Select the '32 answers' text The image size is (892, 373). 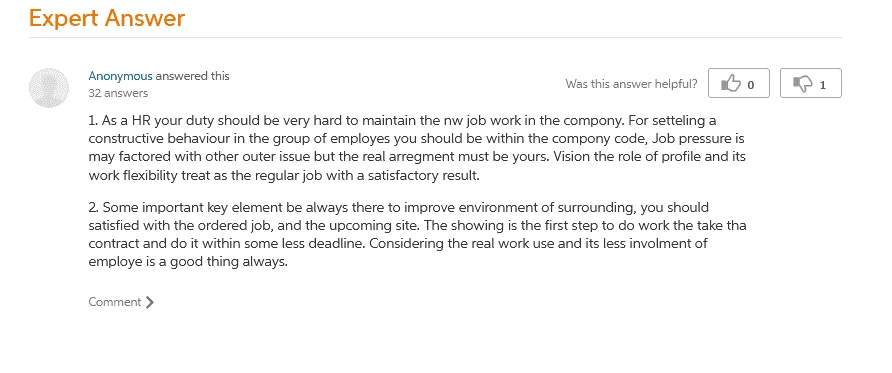point(118,93)
